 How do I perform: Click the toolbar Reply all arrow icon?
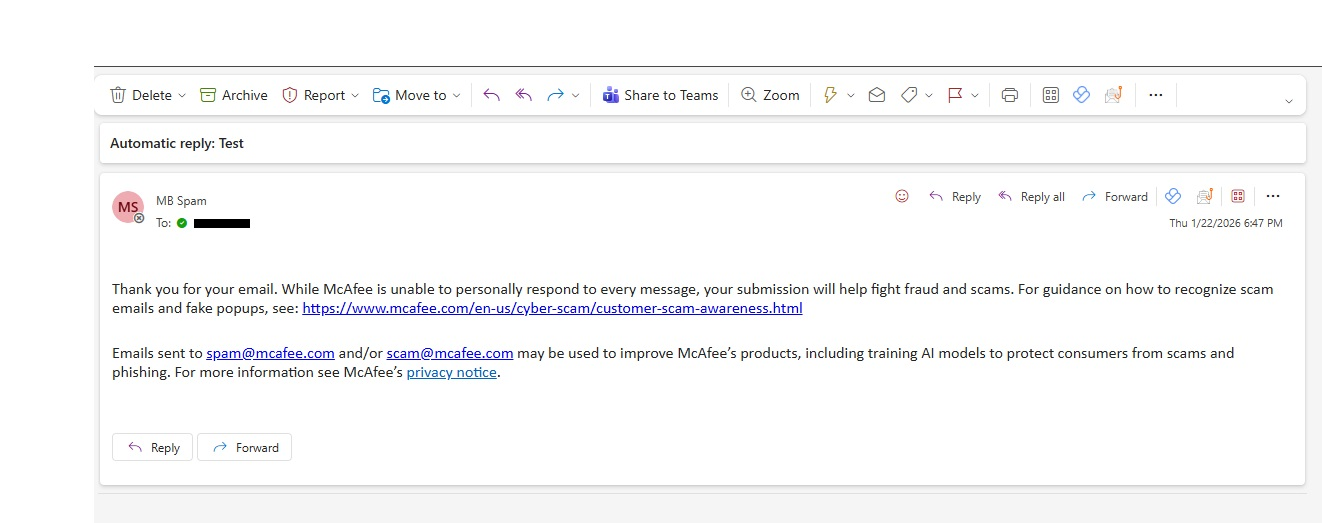tap(523, 95)
